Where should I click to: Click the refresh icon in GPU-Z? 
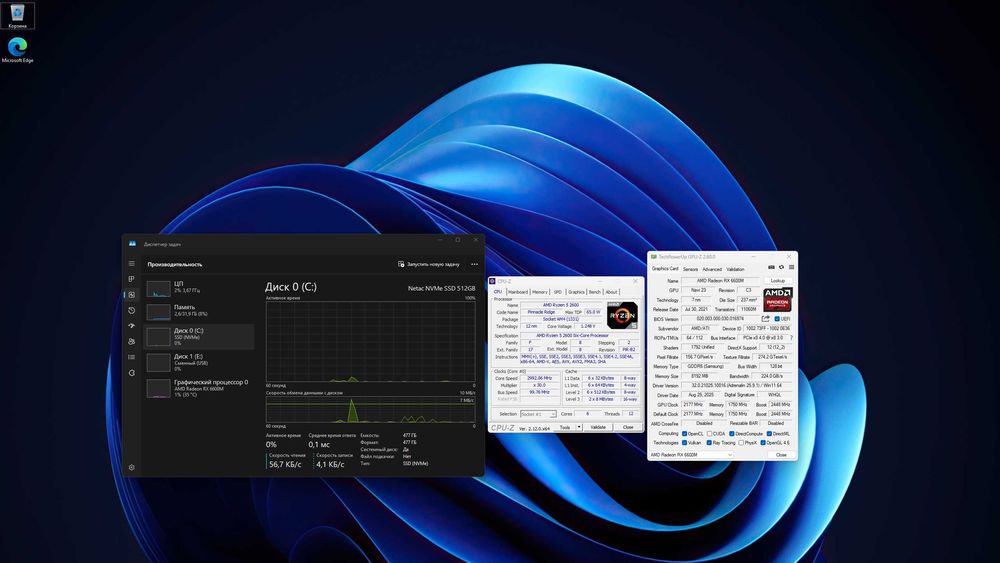[x=781, y=267]
